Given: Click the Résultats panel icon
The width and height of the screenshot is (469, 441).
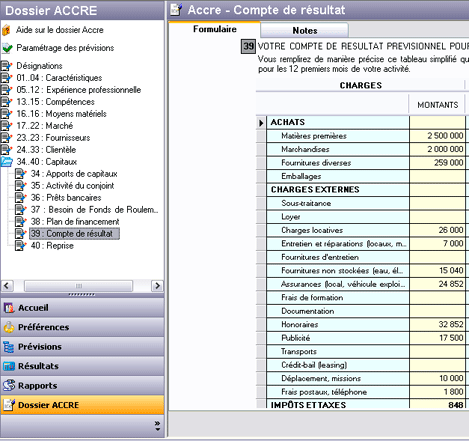Looking at the screenshot, I should 9,366.
